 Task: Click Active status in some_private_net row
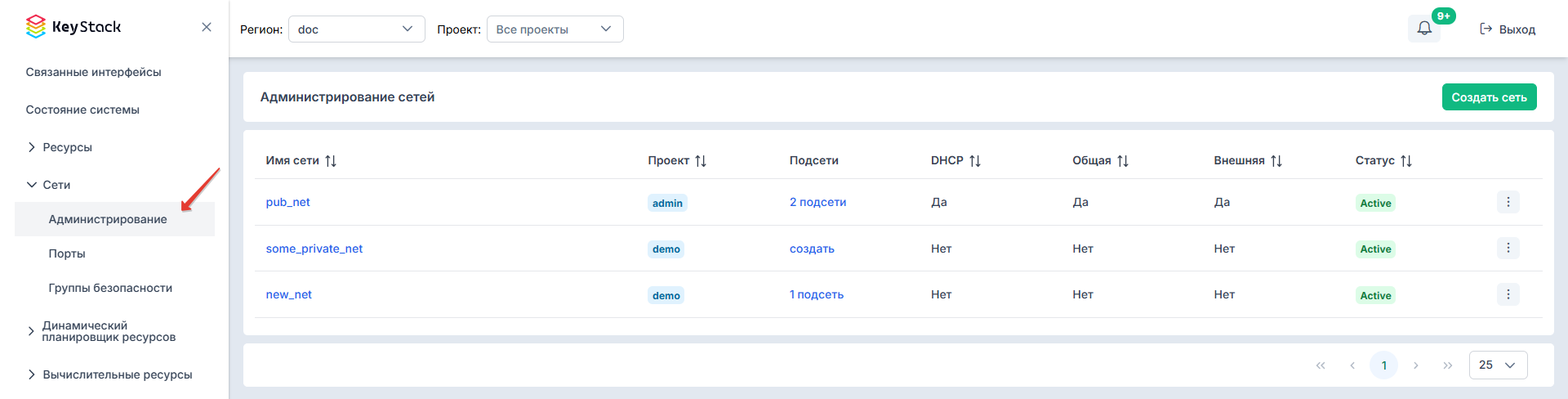point(1375,249)
